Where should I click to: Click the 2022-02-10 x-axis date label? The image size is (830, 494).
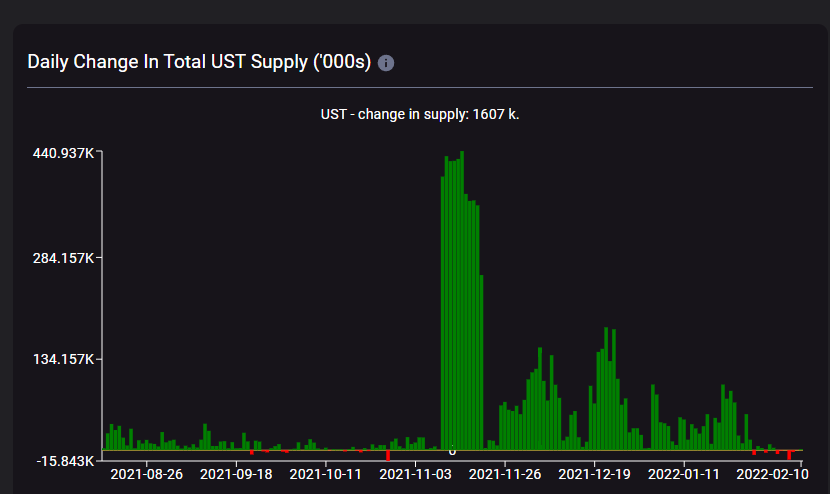[772, 474]
